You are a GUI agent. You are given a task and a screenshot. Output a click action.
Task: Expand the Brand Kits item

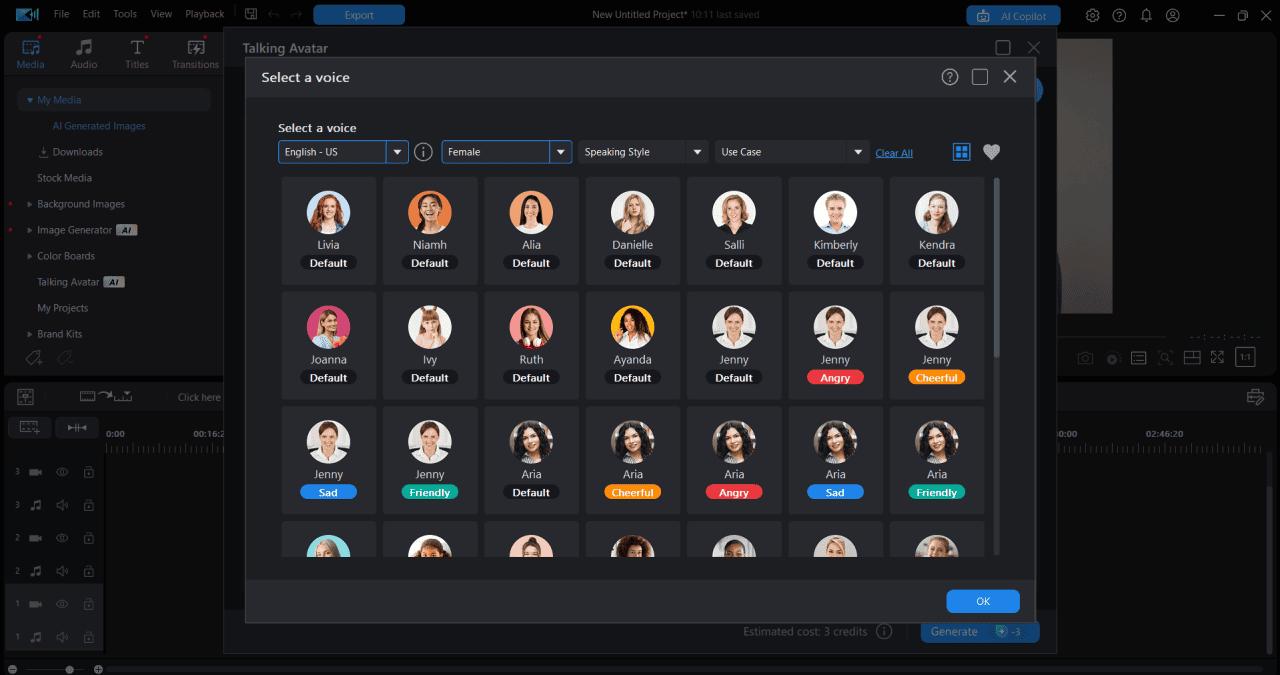pyautogui.click(x=30, y=334)
